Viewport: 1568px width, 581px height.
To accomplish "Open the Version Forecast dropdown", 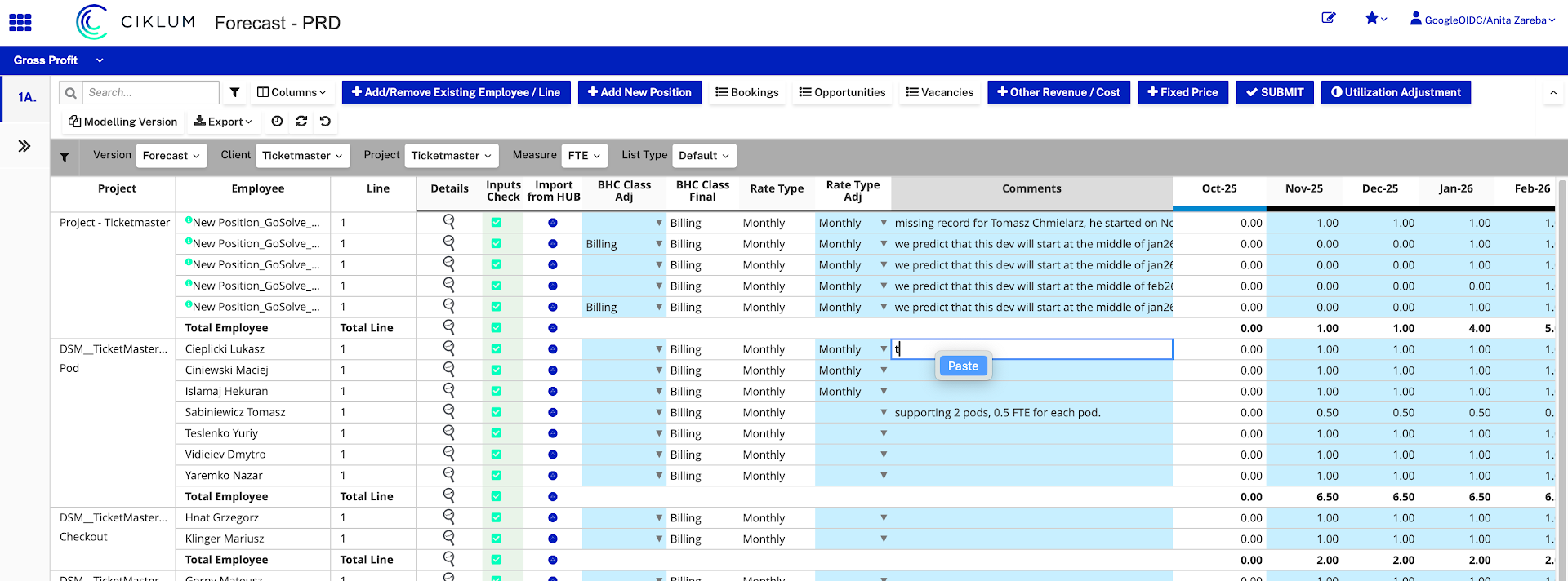I will (171, 156).
